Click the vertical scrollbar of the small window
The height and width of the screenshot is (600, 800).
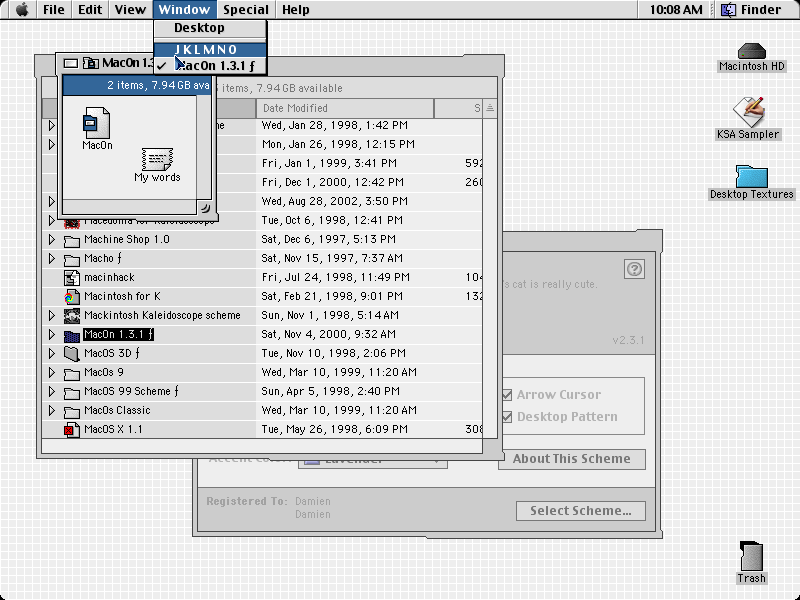coord(204,148)
